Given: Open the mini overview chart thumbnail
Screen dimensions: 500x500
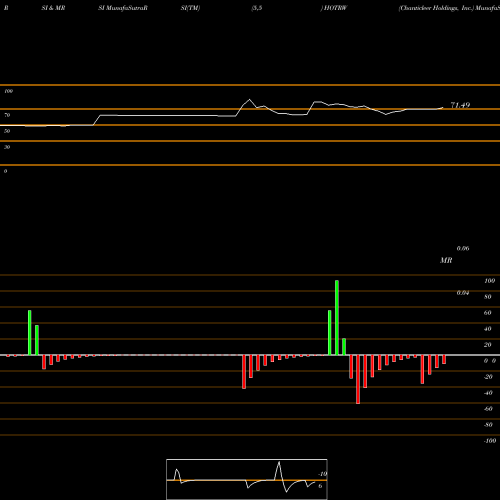Looking at the screenshot, I should tap(247, 479).
